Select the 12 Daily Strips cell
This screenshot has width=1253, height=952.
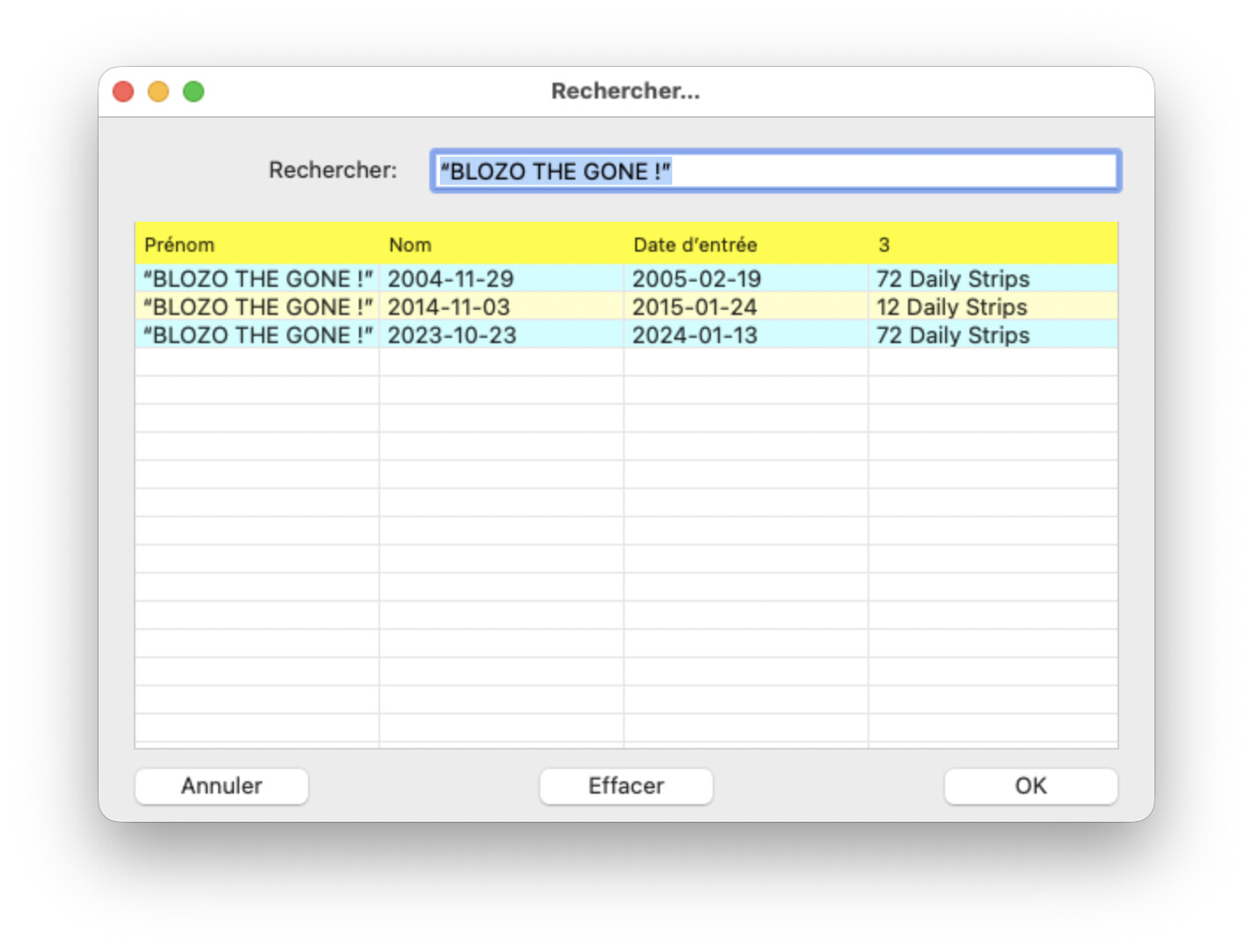951,307
